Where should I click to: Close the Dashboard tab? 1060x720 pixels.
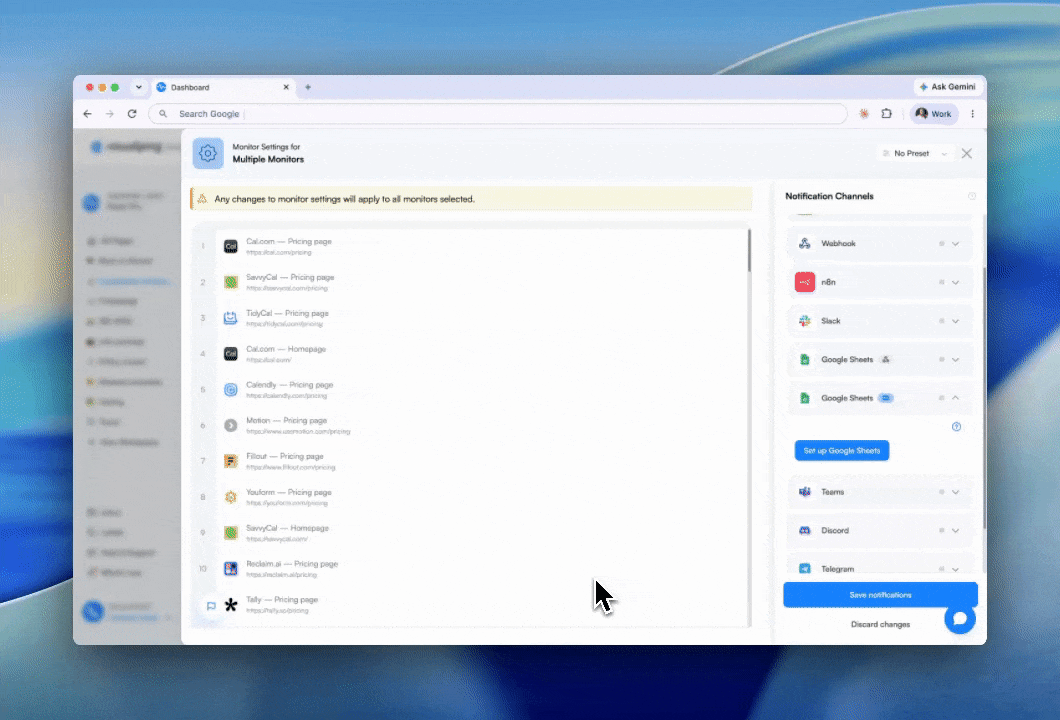[286, 87]
